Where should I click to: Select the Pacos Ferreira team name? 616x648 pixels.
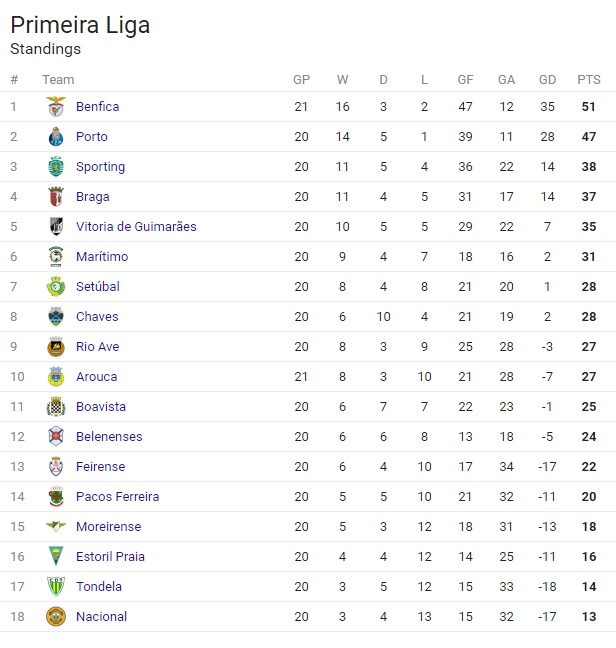[117, 497]
